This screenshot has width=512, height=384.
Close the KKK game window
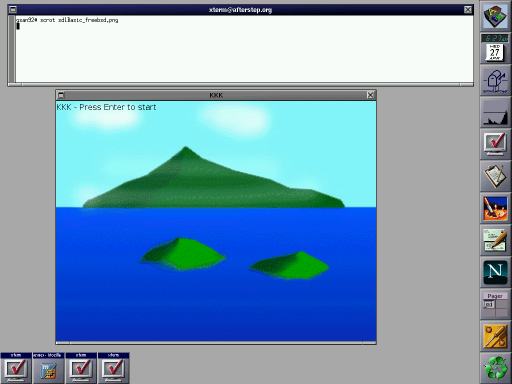[370, 95]
